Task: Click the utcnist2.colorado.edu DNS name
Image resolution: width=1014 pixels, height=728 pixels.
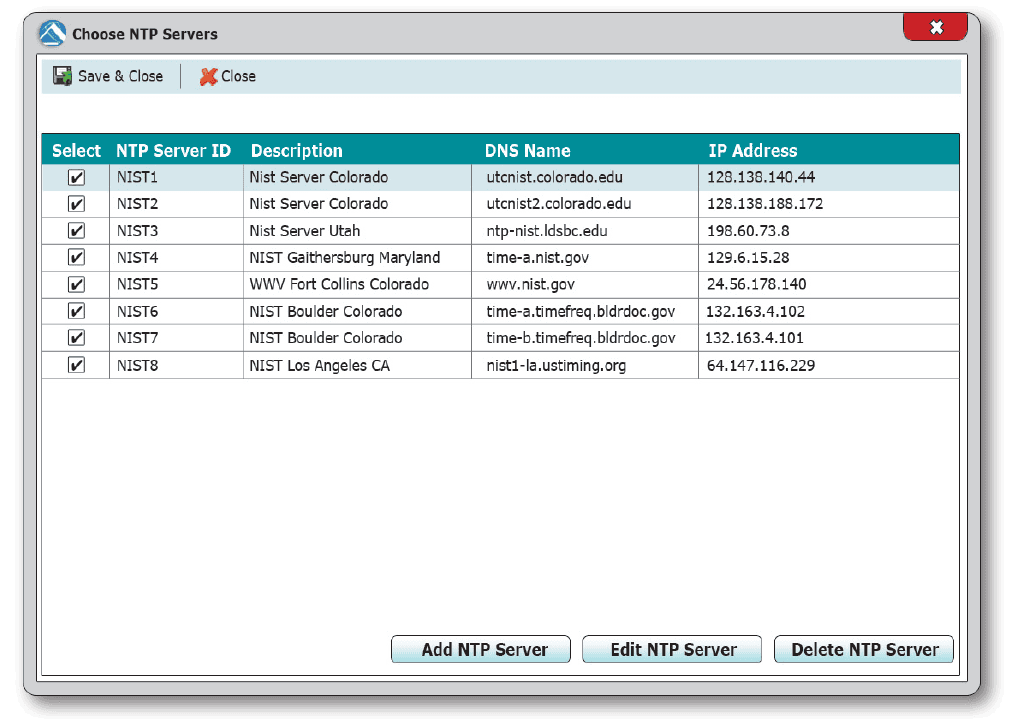Action: [x=559, y=204]
